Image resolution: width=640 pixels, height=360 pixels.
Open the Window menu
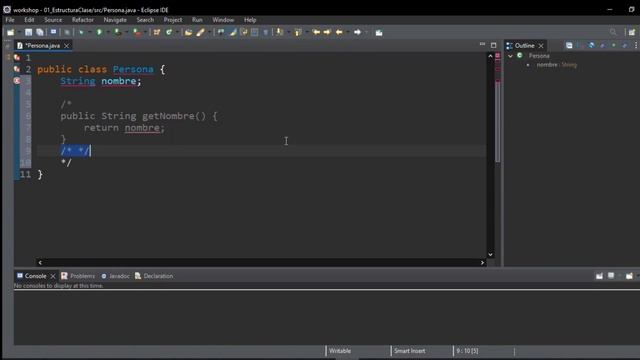click(x=223, y=20)
